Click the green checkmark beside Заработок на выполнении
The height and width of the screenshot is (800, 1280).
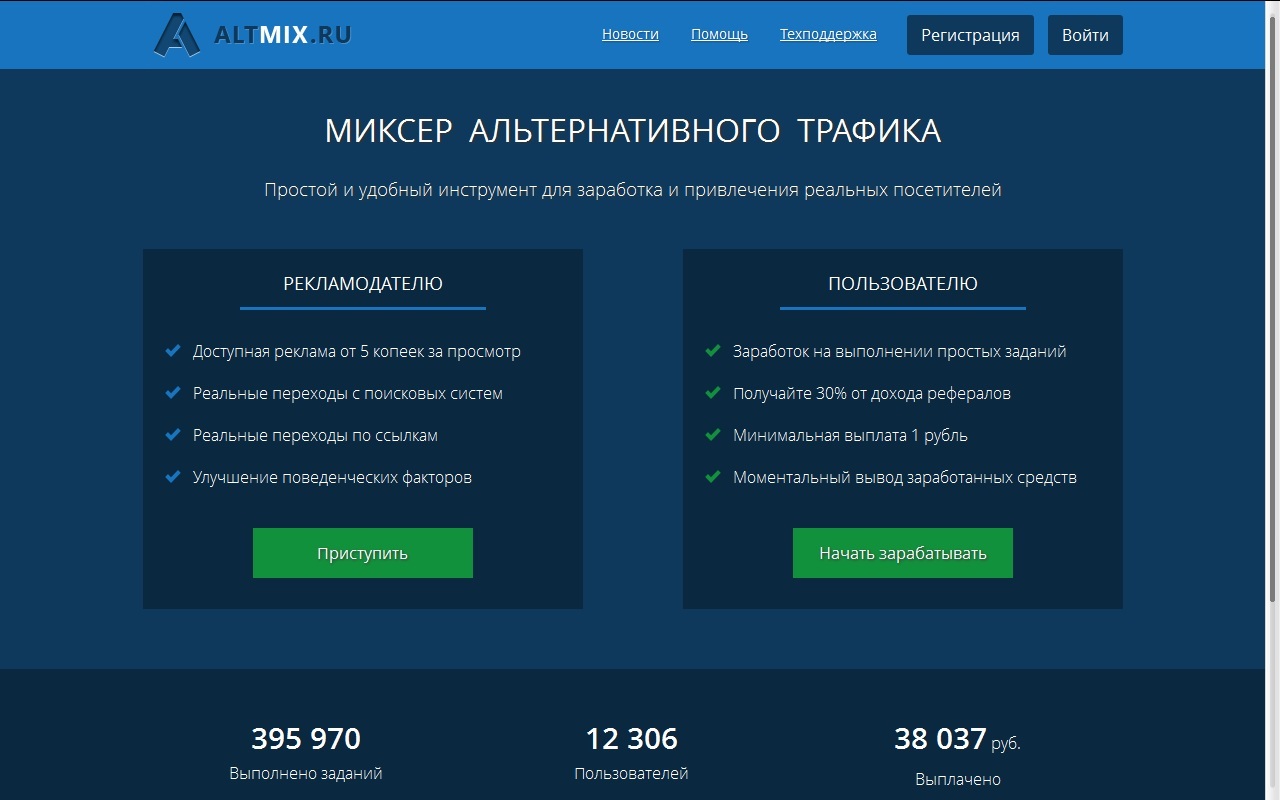pos(712,351)
